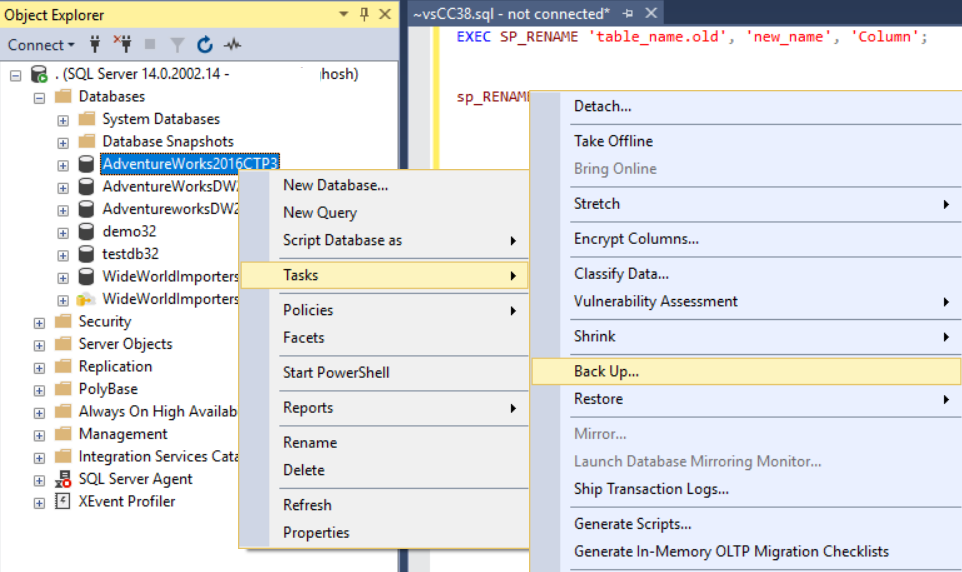Click Generate Scripts... menu entry
The width and height of the screenshot is (962, 572).
point(632,524)
